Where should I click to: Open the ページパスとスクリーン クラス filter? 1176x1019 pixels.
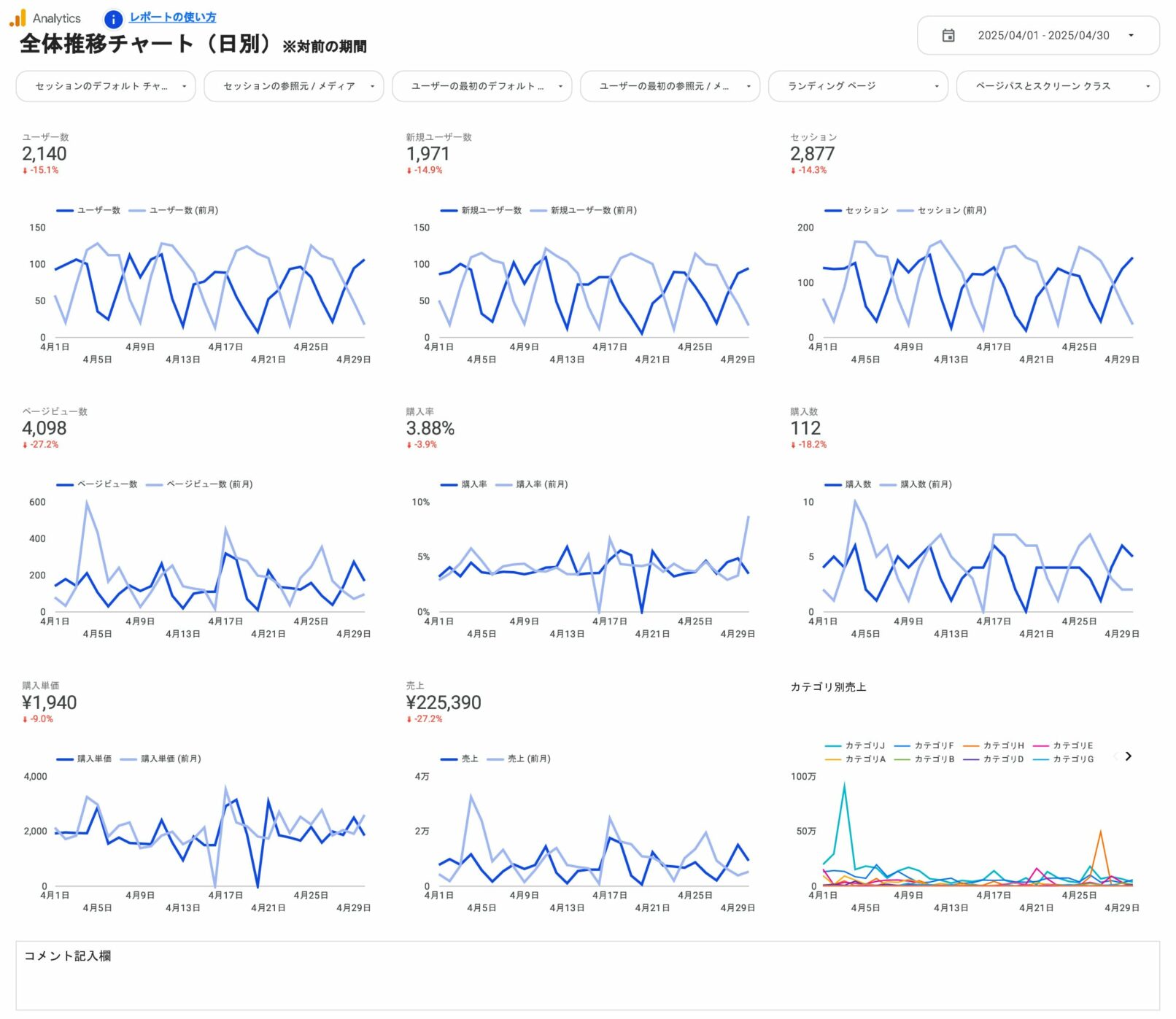(1056, 86)
